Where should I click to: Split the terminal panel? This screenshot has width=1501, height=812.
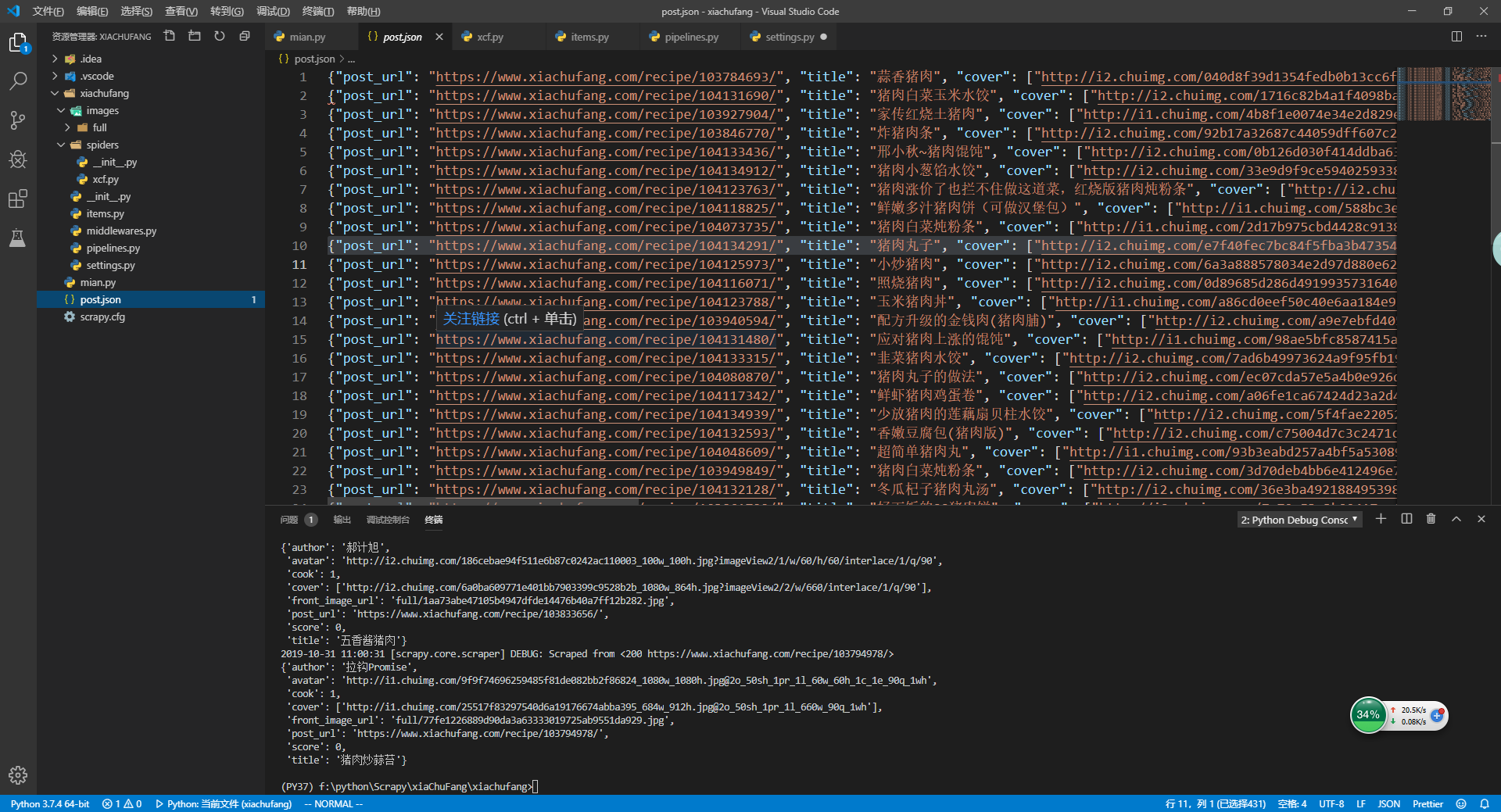pos(1406,519)
